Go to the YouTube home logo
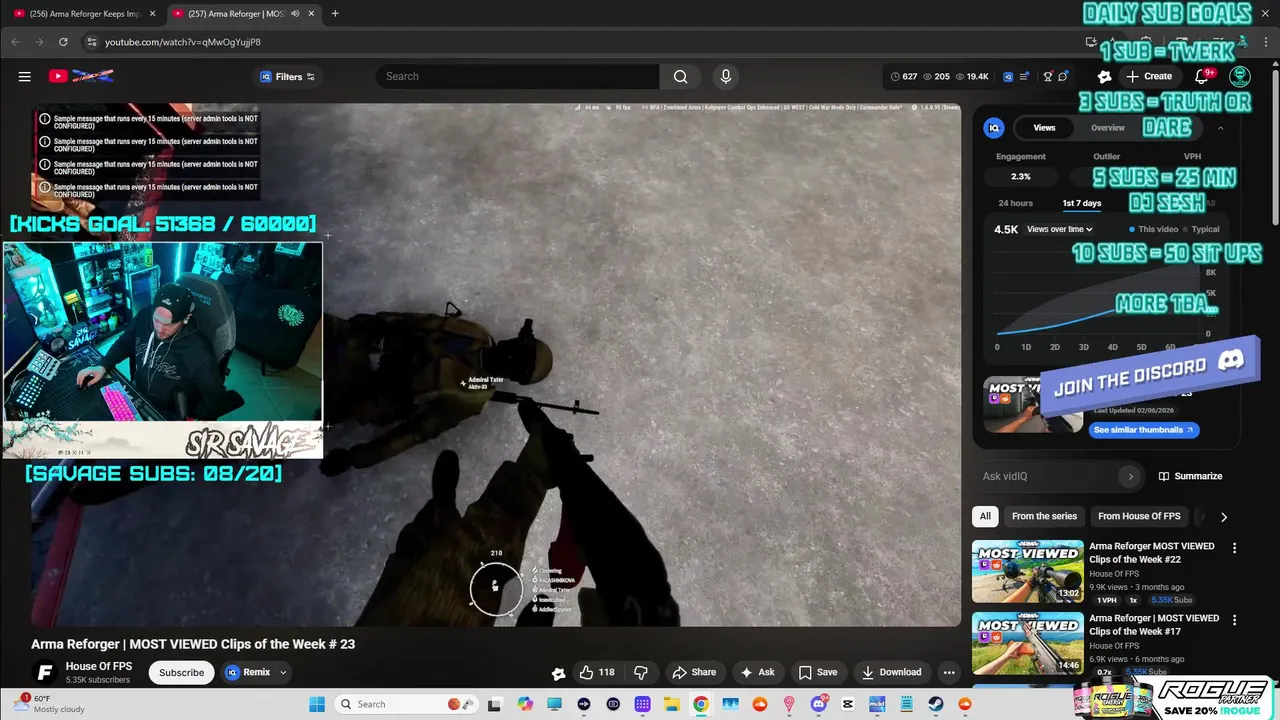This screenshot has width=1280, height=720. click(81, 76)
